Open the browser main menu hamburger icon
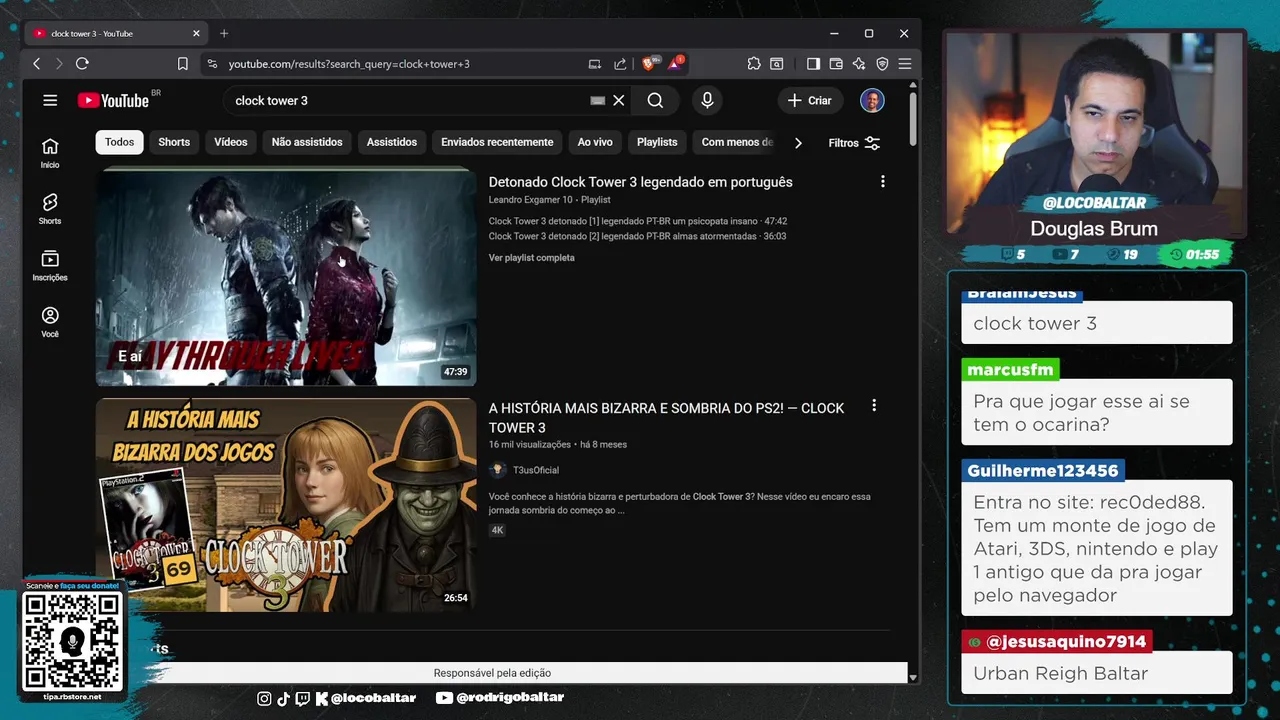 coord(905,64)
